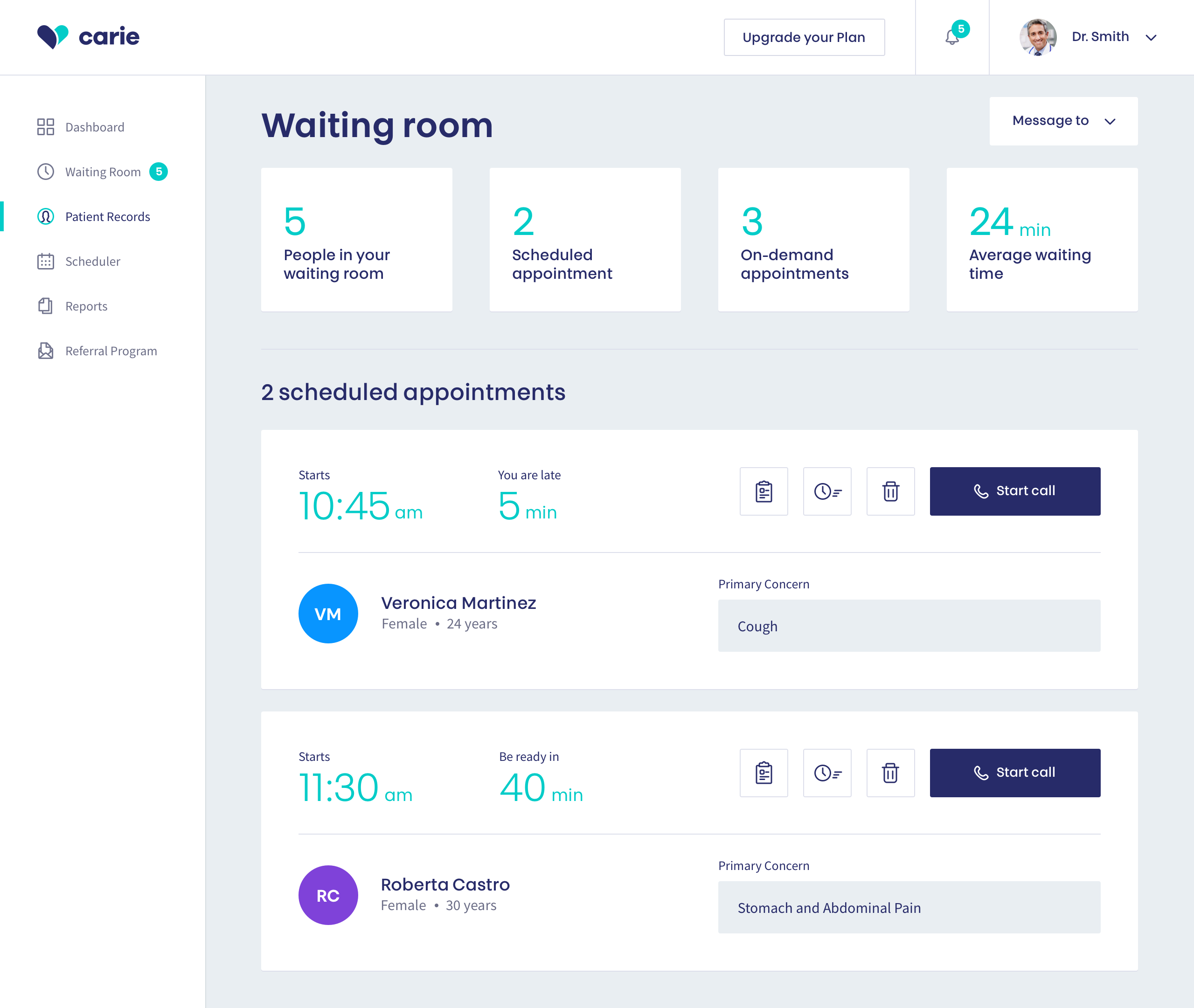The width and height of the screenshot is (1194, 1008).
Task: Click the carie heart logo
Action: [53, 36]
